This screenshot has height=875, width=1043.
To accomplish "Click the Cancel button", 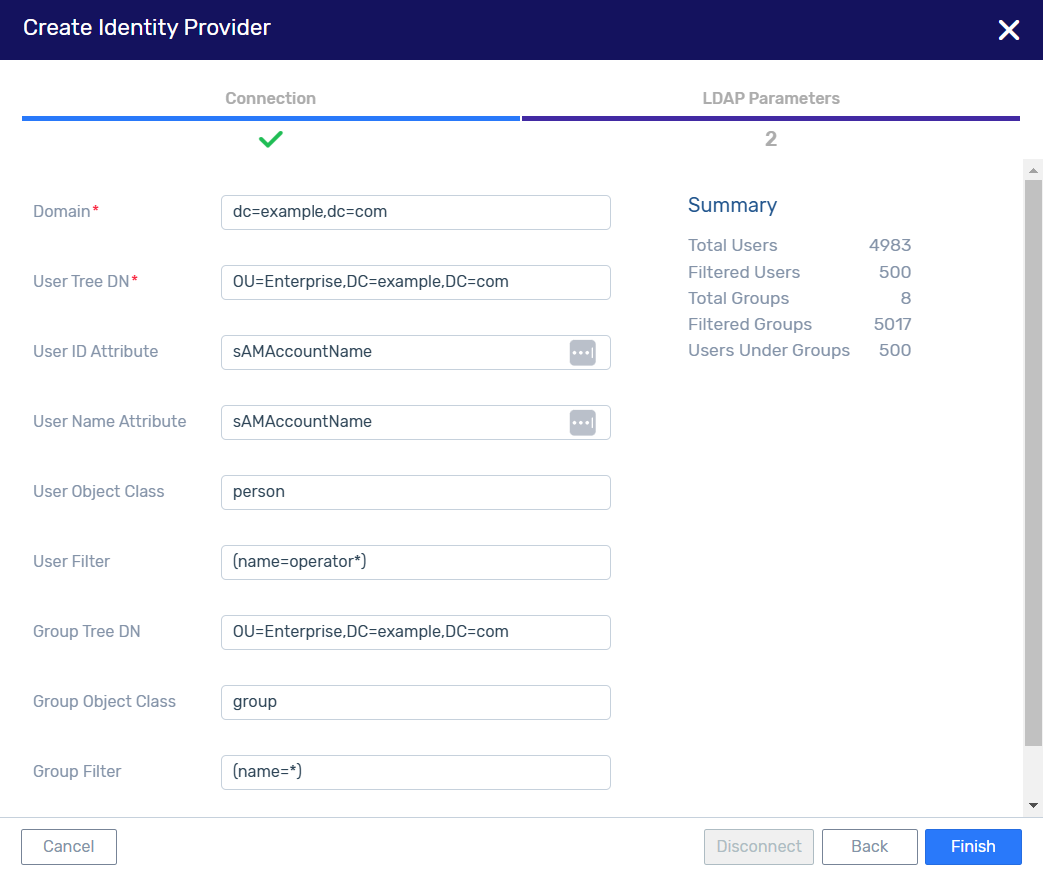I will [69, 846].
